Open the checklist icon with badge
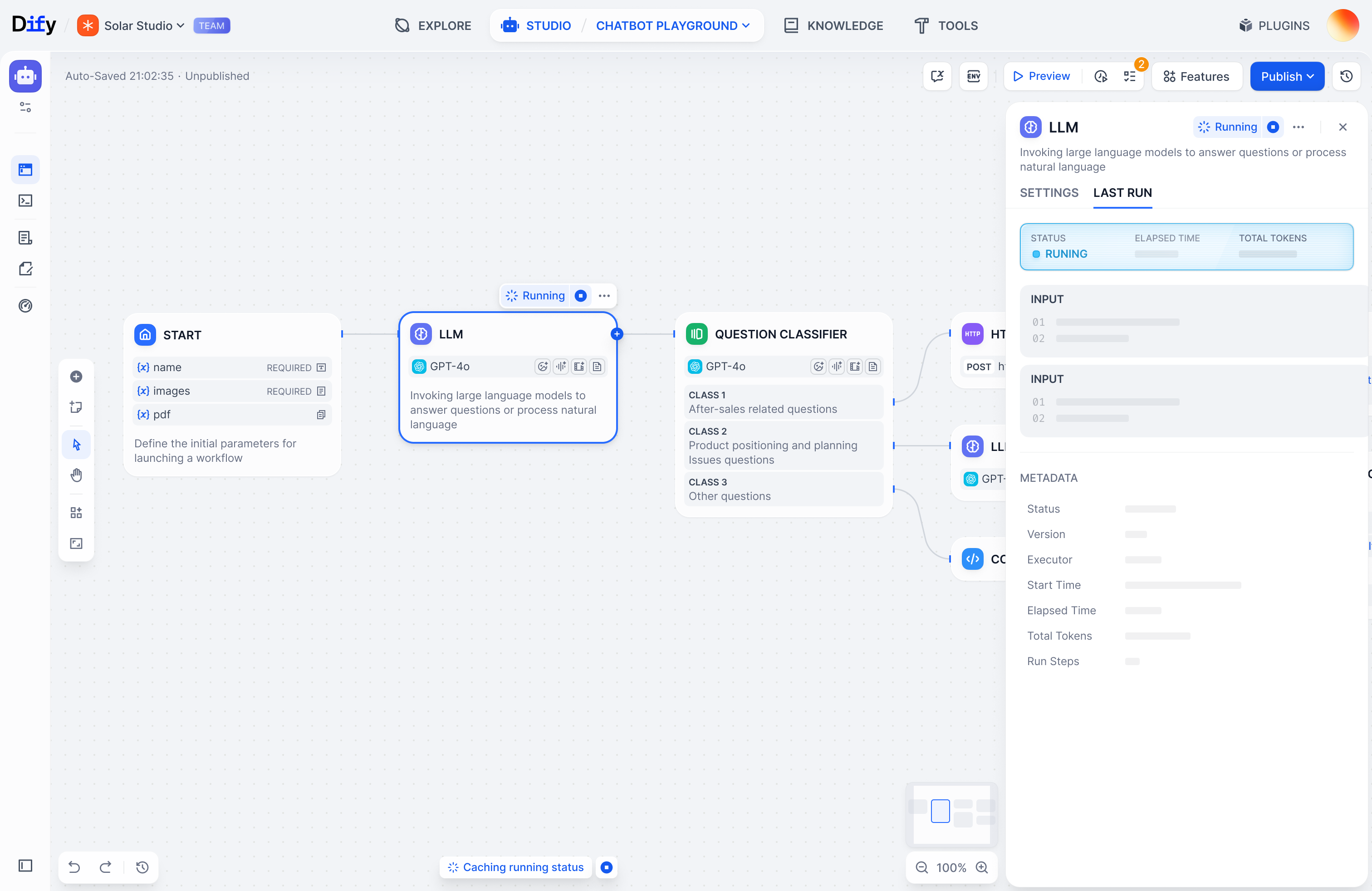Screen dimensions: 1372x891 click(x=1129, y=76)
